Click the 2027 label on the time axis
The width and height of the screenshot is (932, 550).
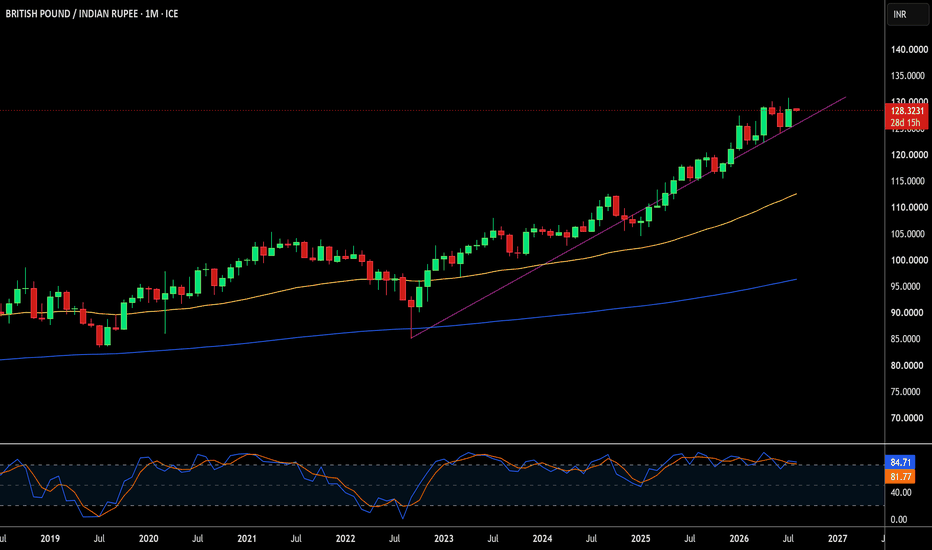[x=837, y=539]
